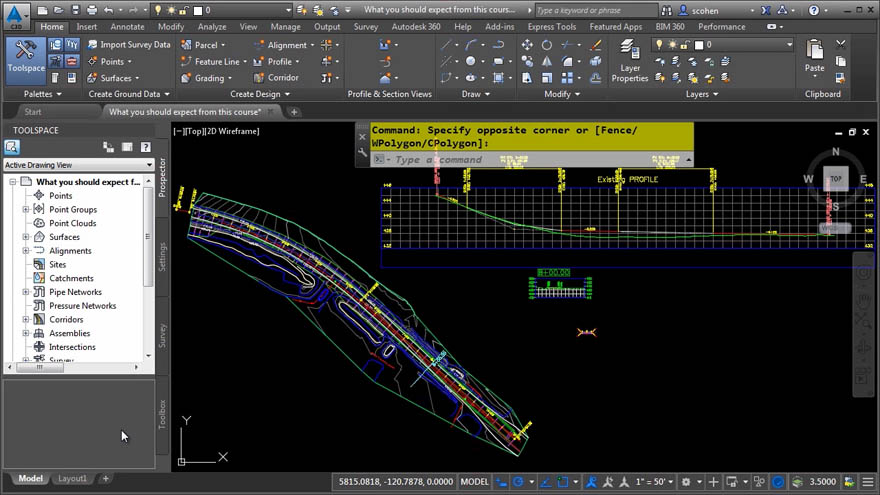Click the Autodesk Exchange X icon
The height and width of the screenshot is (495, 880).
click(766, 10)
